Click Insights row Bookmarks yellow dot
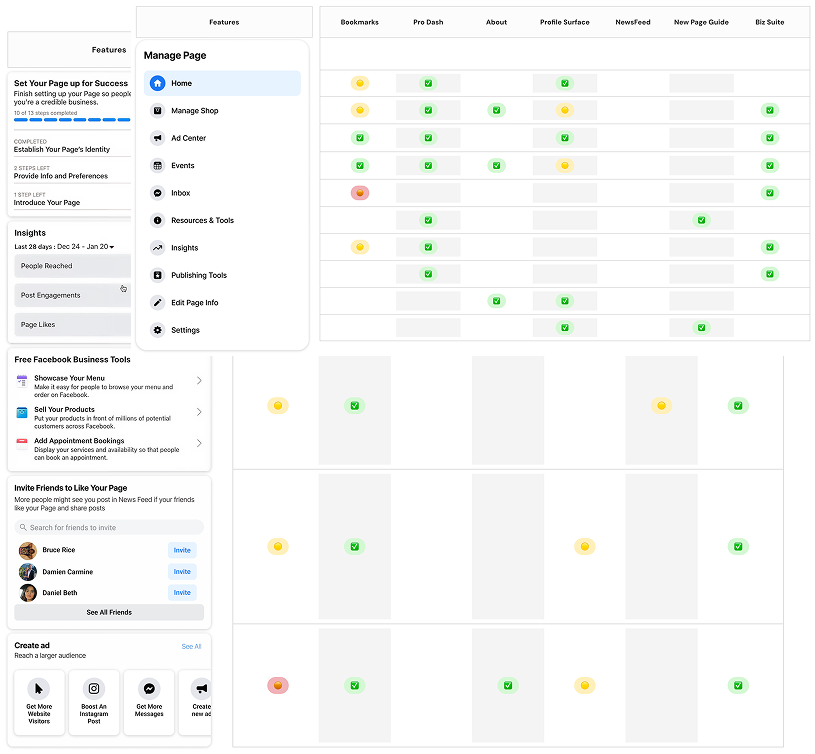 tap(360, 247)
